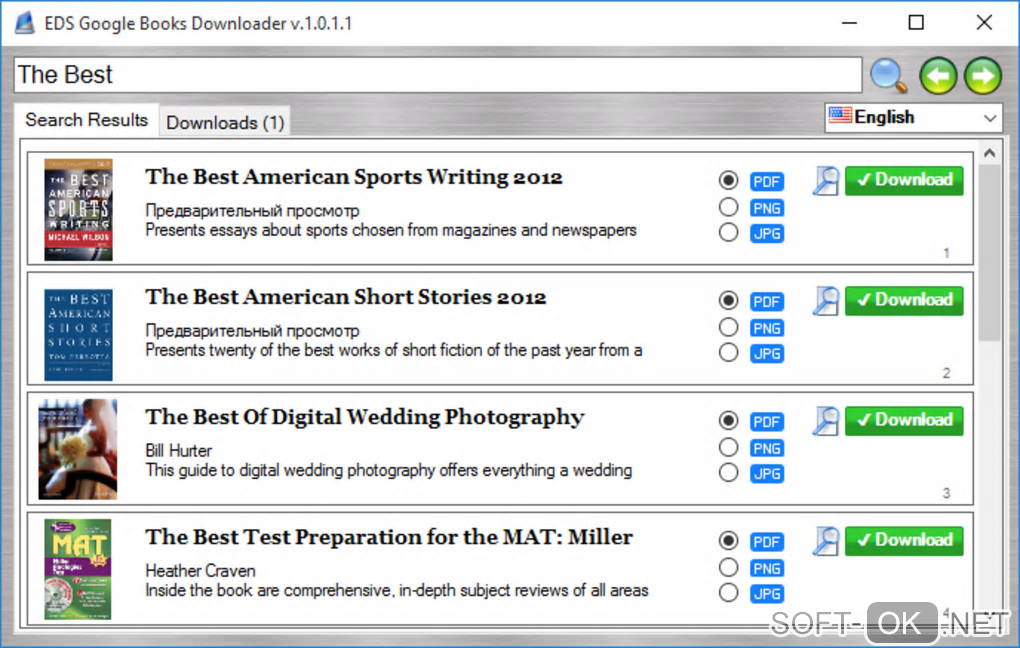Click PNG format icon for Sports Writing 2012
Viewport: 1020px width, 648px height.
pos(767,208)
